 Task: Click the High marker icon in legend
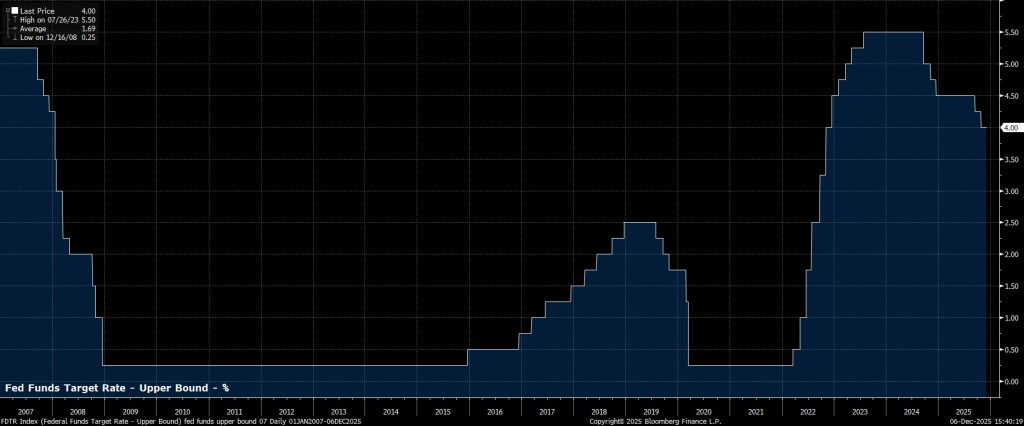click(x=15, y=19)
